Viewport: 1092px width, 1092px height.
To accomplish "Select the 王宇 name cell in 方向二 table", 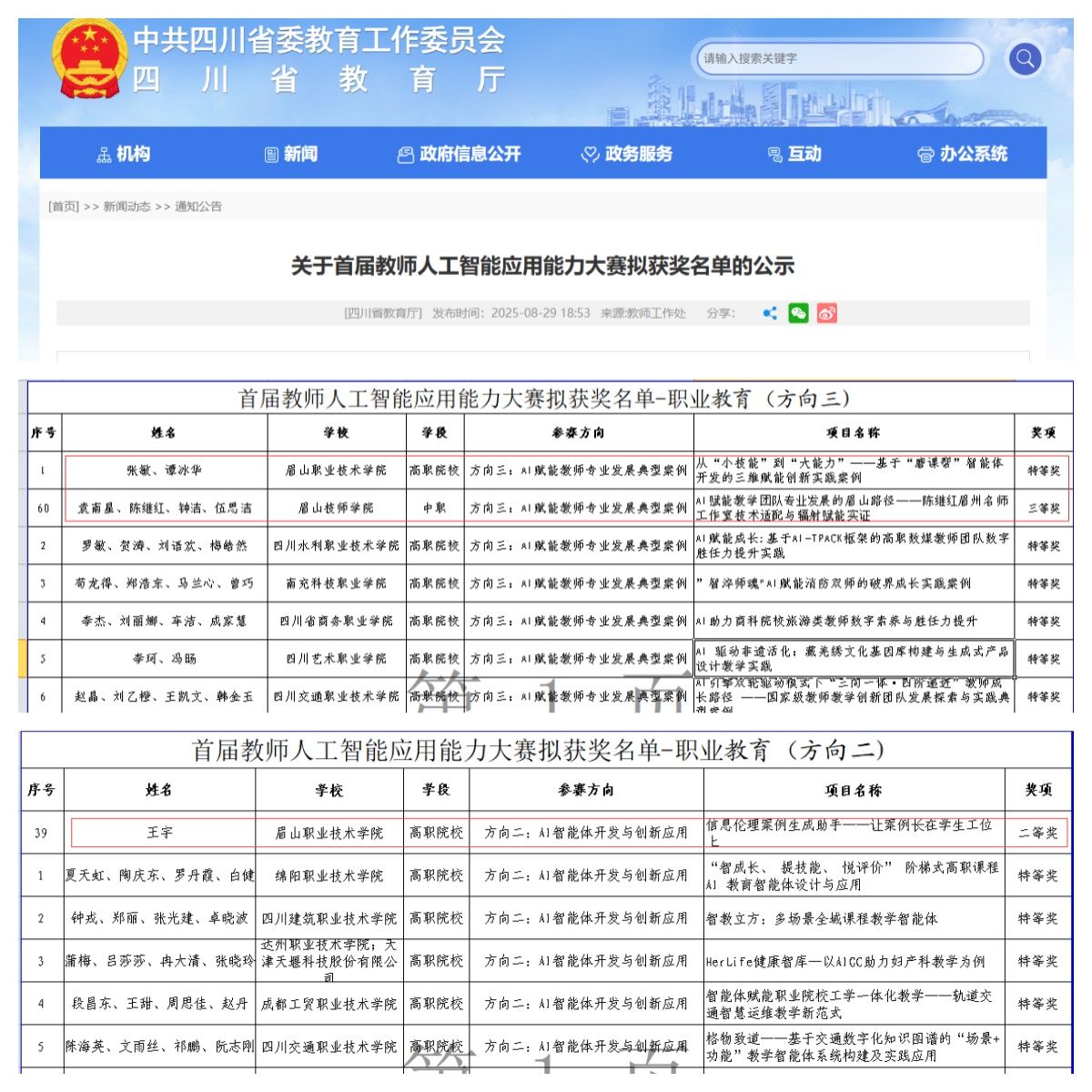I will point(160,833).
